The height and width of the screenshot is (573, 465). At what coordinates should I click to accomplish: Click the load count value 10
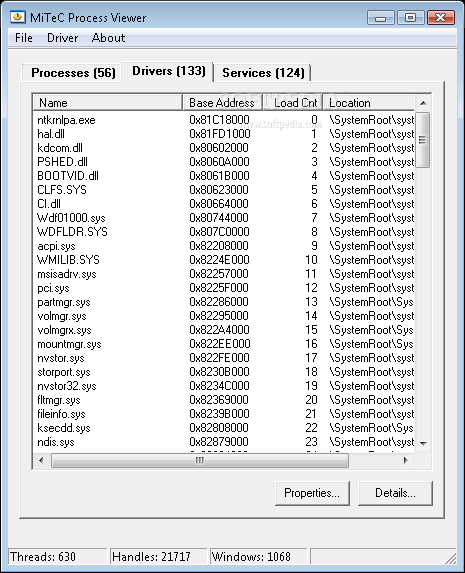tap(311, 260)
